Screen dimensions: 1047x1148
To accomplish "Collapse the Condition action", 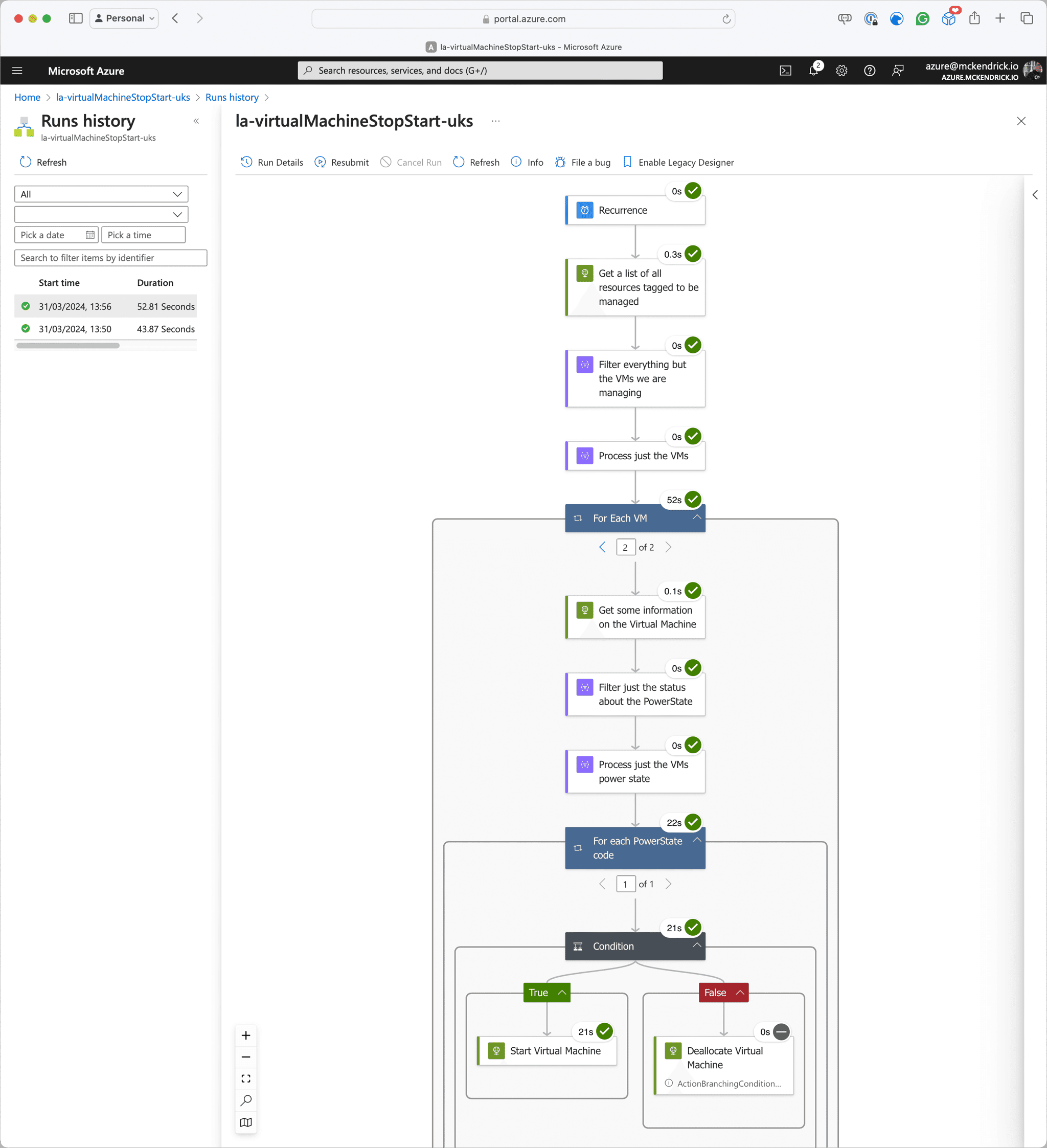I will point(696,944).
